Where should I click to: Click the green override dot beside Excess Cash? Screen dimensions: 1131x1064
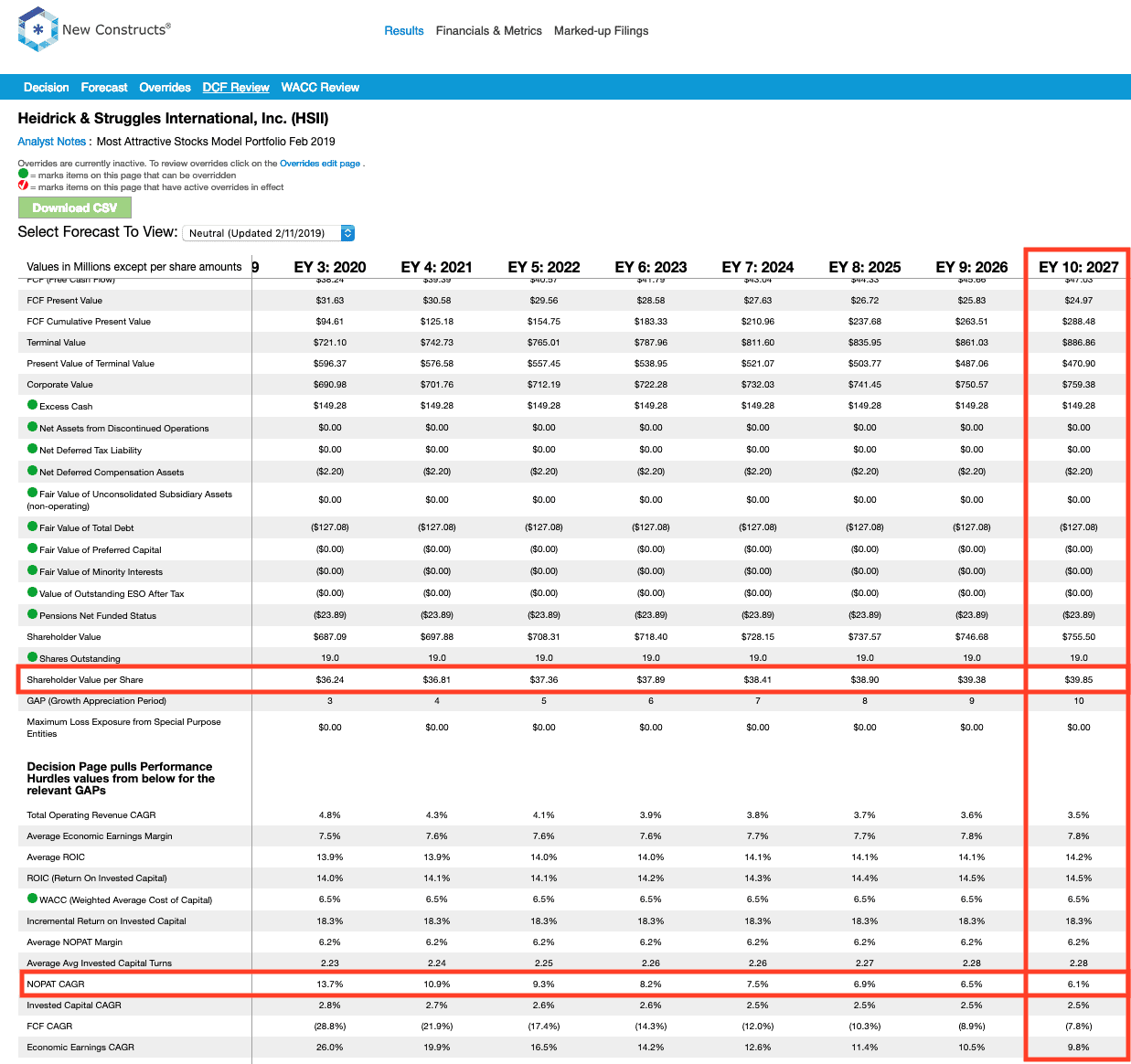[32, 405]
